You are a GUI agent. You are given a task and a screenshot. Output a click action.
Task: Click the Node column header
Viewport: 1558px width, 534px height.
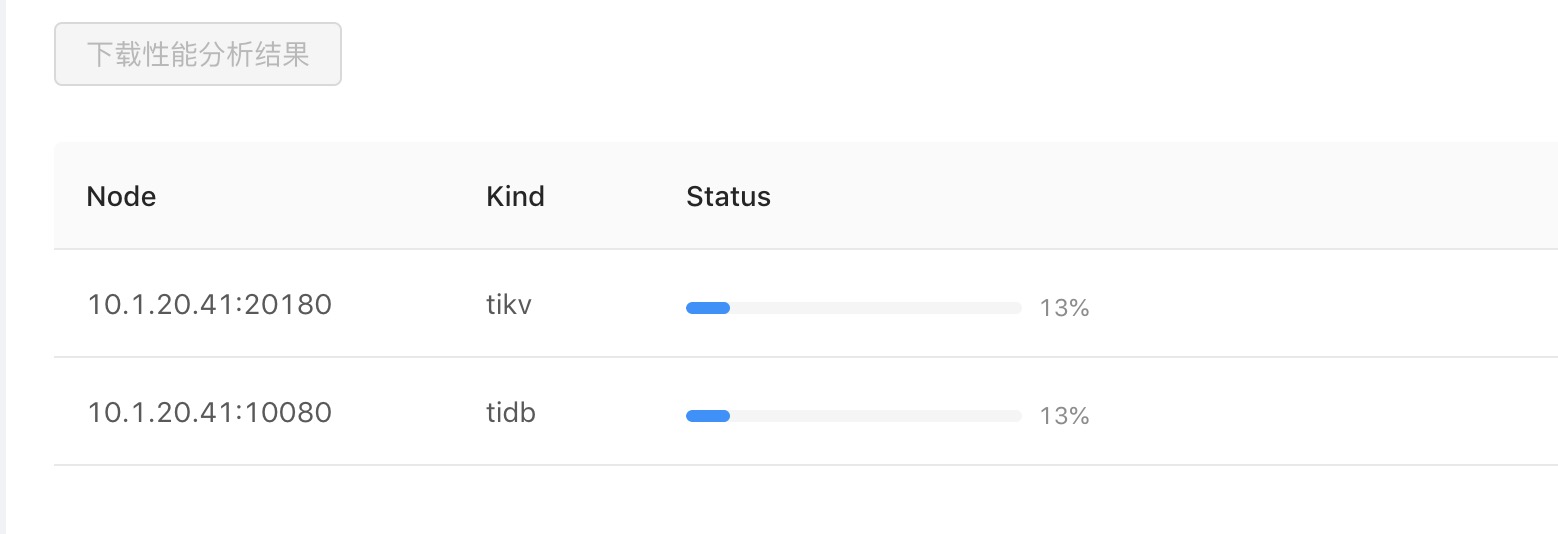coord(121,196)
